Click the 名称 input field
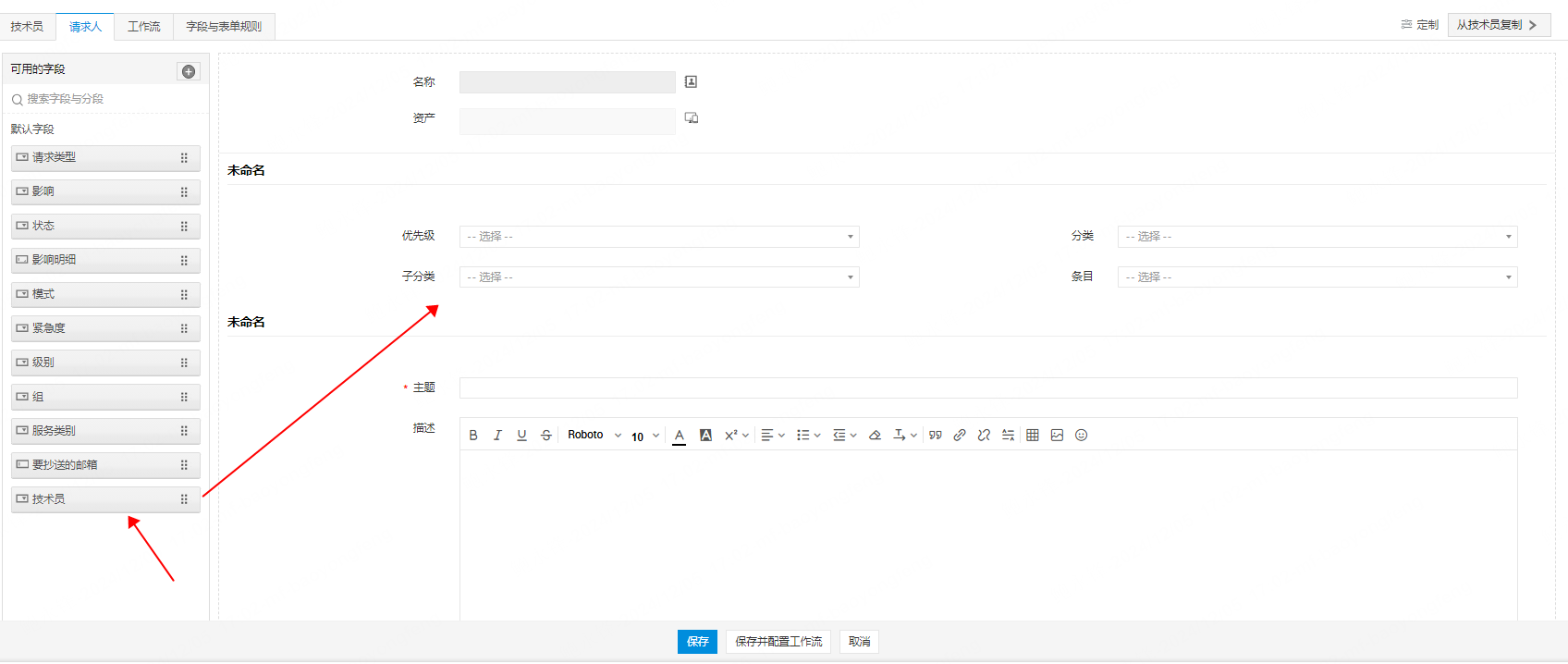Viewport: 1568px width, 664px height. (x=568, y=82)
